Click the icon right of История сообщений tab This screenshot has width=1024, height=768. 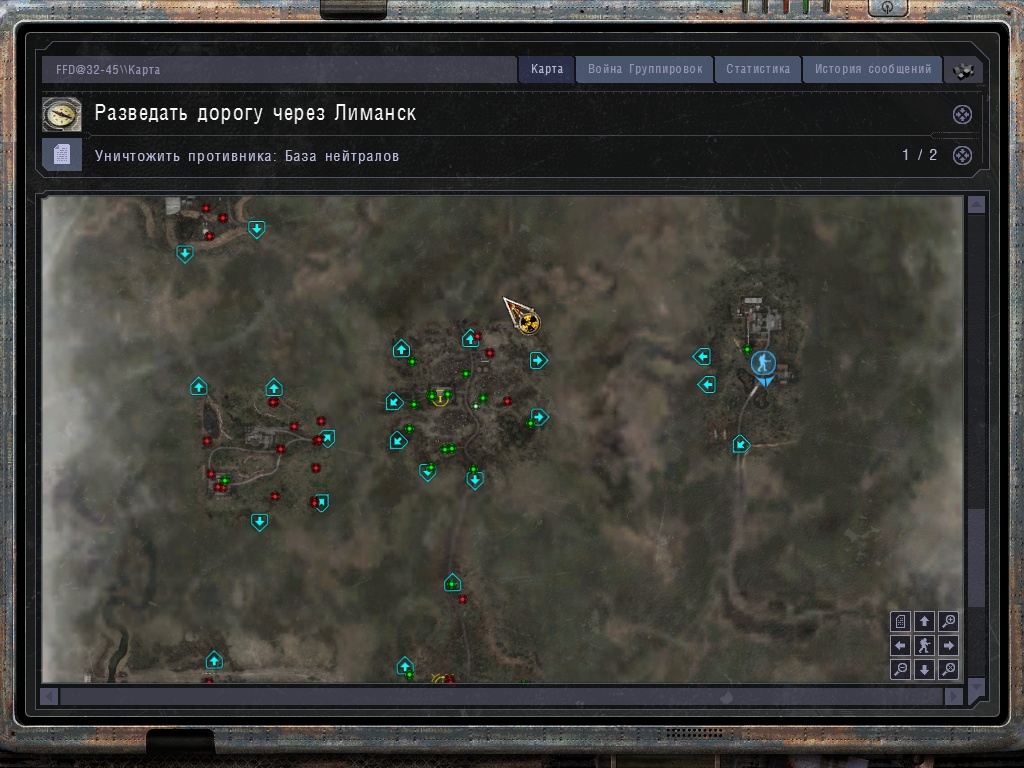pyautogui.click(x=963, y=71)
